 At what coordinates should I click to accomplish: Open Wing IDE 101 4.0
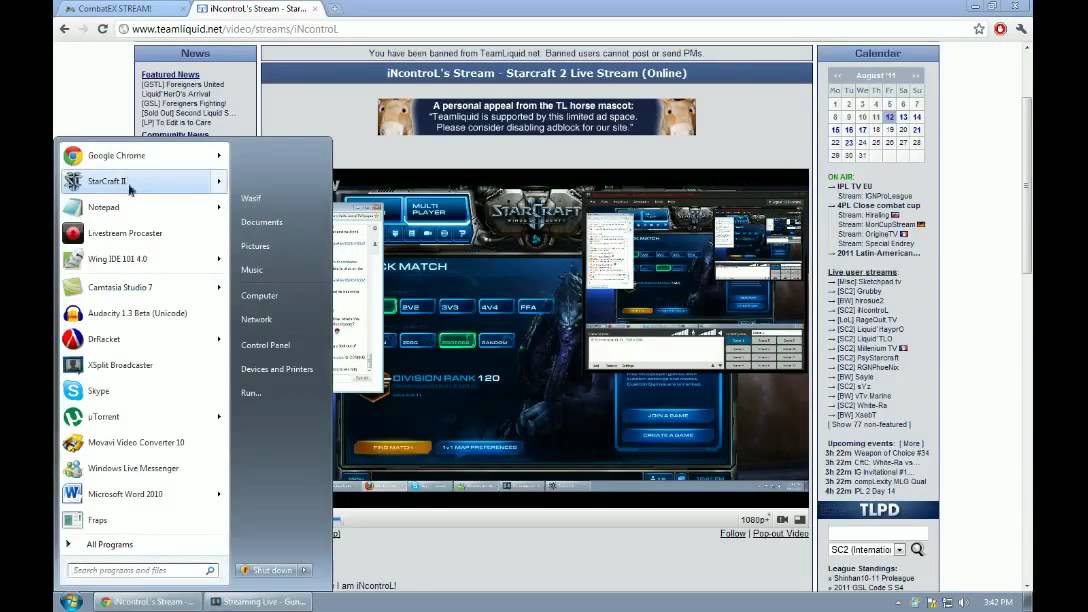(142, 259)
